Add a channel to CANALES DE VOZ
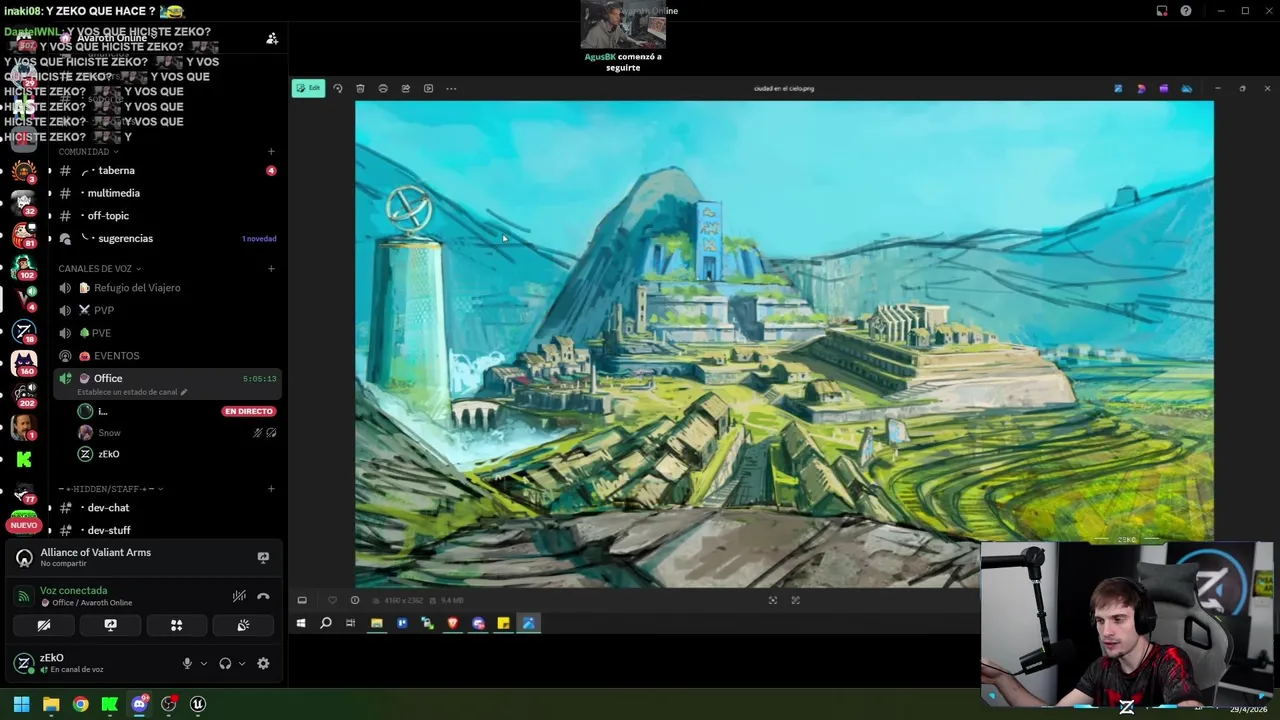The image size is (1280, 720). 271,269
